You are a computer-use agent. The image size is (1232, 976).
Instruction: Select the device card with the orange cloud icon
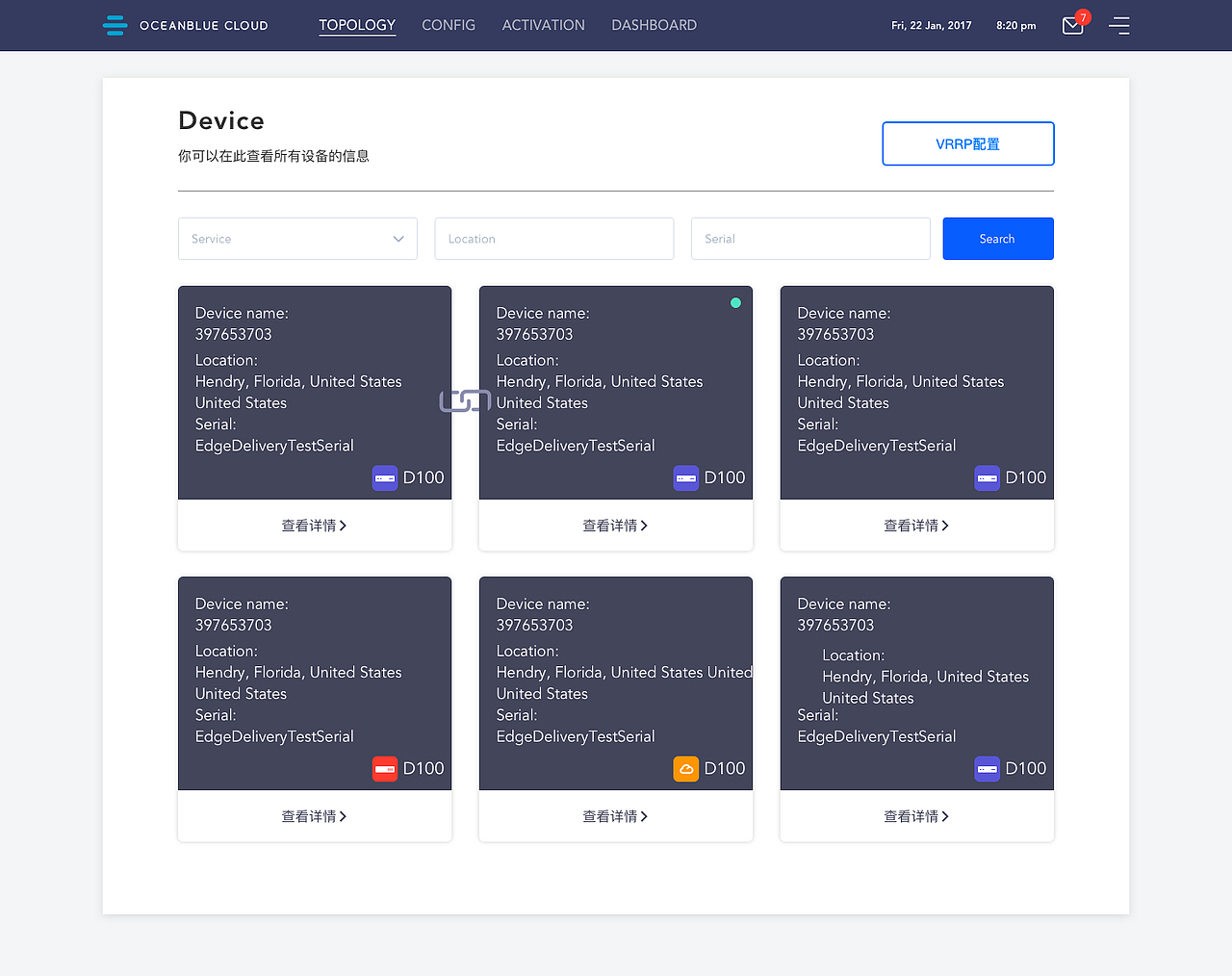pos(616,683)
